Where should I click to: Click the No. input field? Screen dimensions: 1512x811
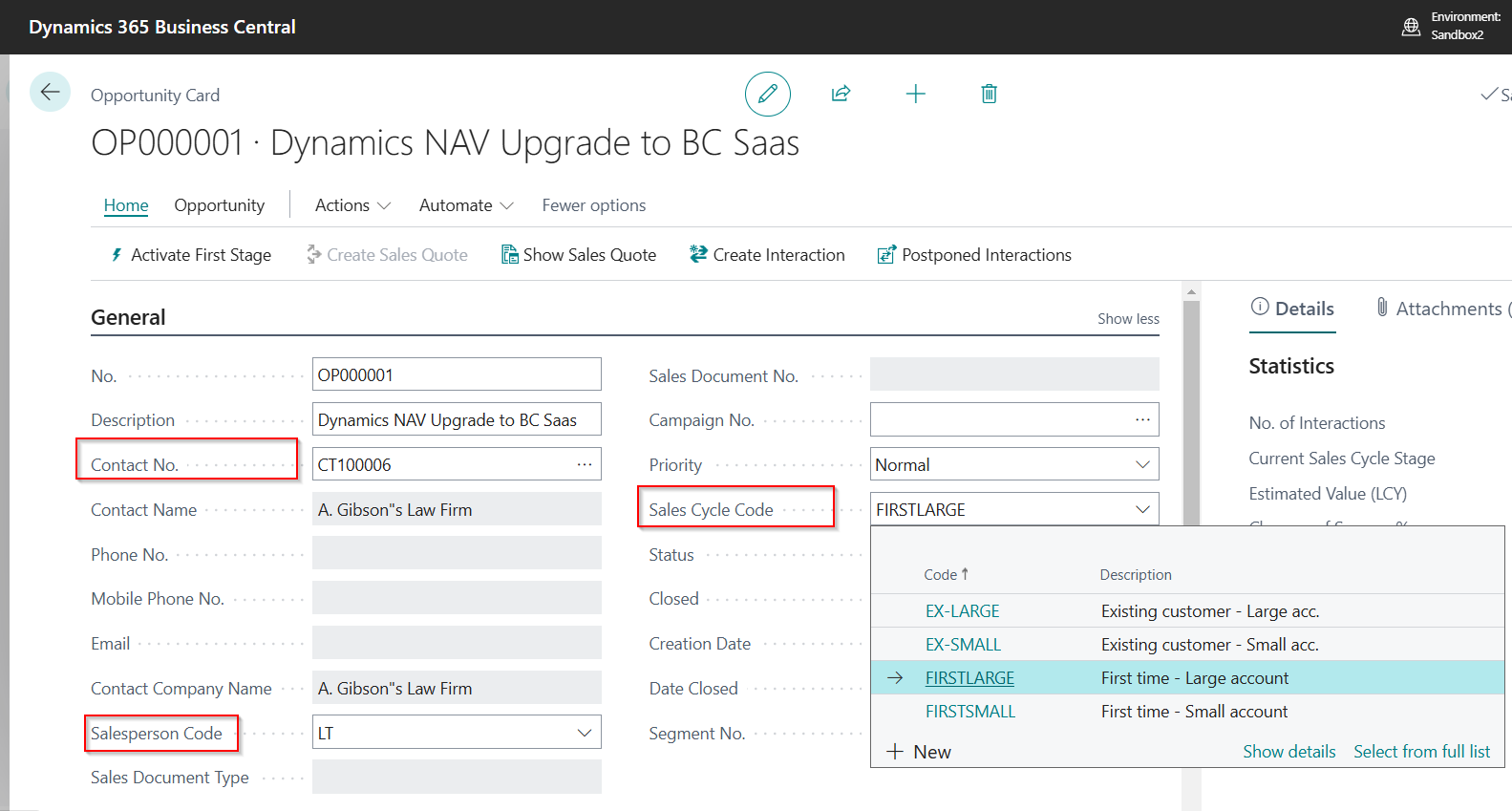[x=457, y=374]
